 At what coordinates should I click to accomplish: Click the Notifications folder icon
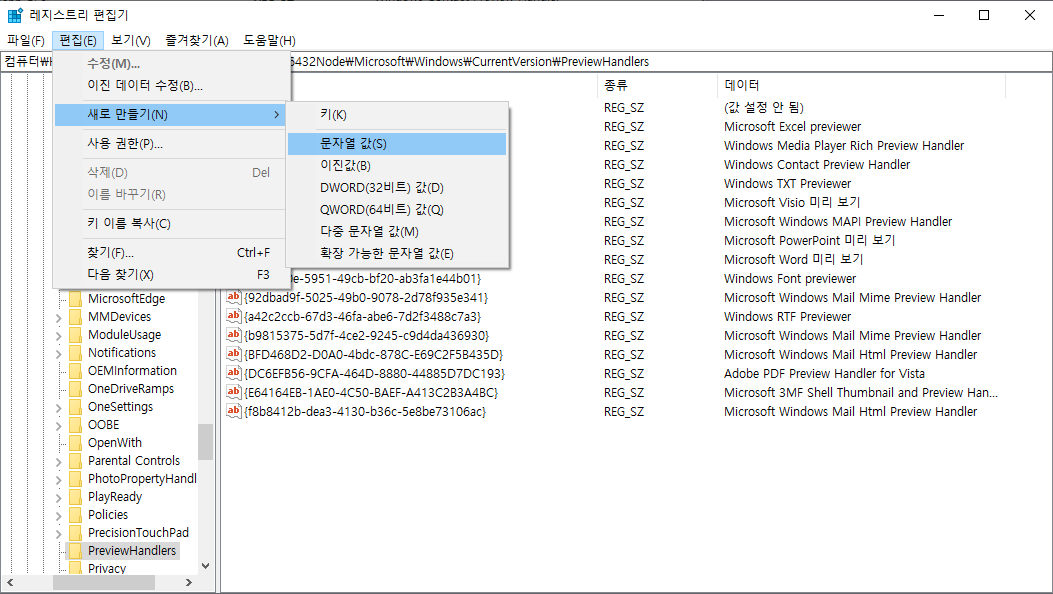[75, 353]
